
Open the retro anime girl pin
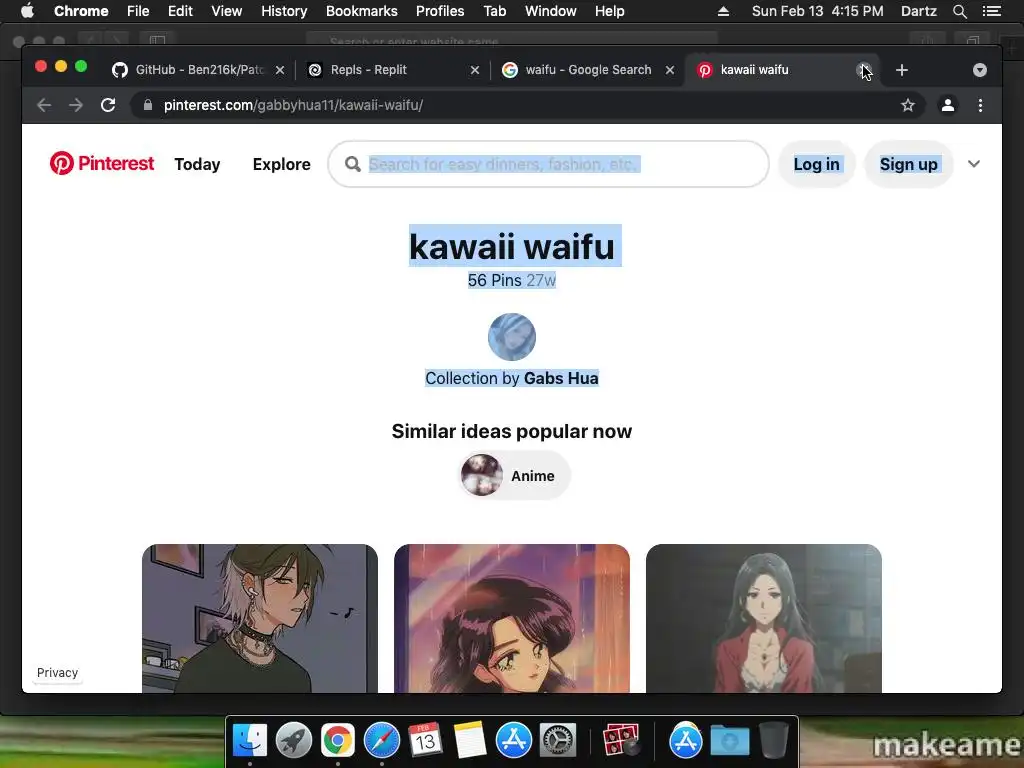[x=511, y=618]
